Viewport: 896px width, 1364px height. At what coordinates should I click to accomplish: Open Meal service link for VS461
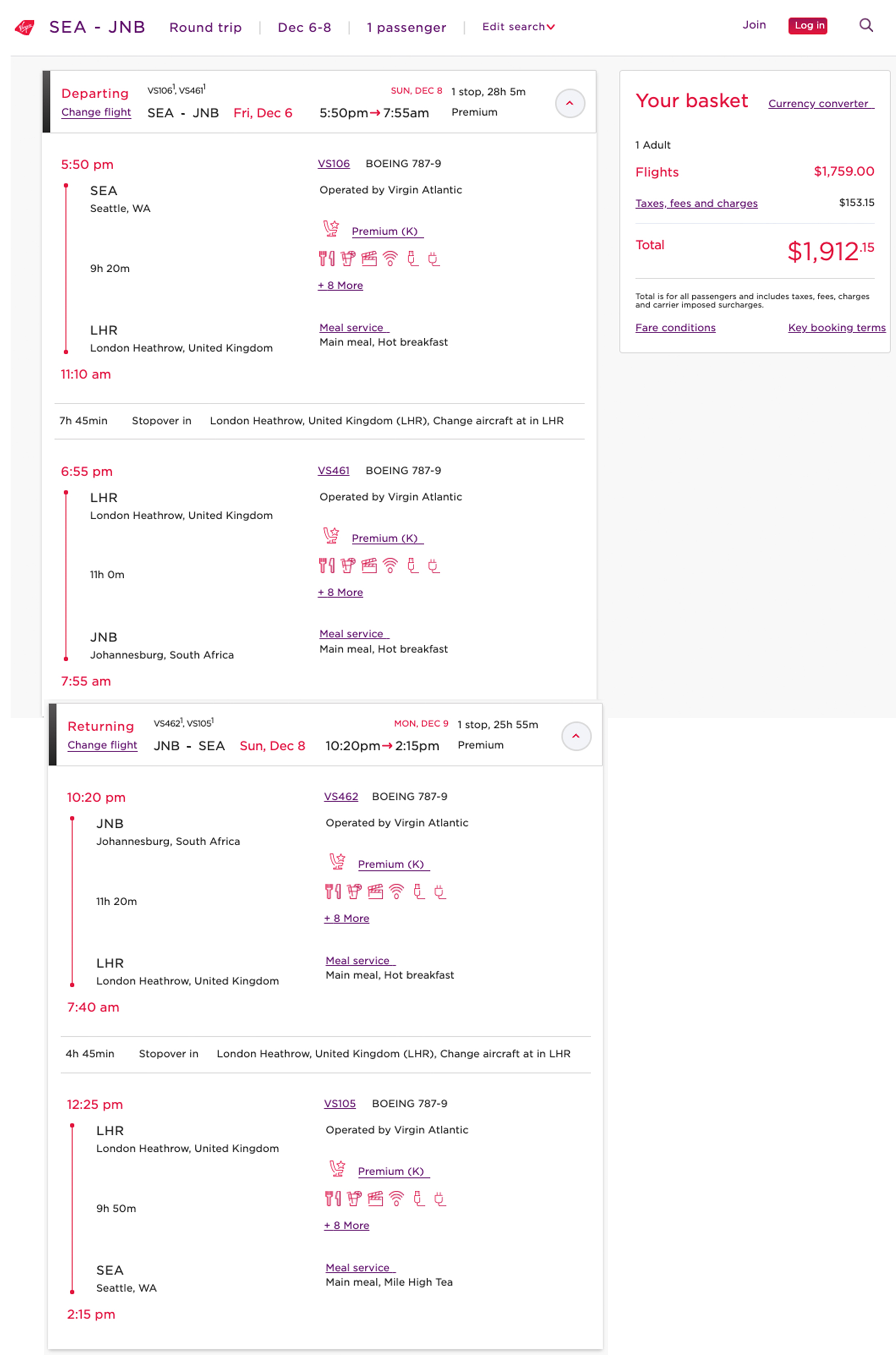click(x=354, y=634)
